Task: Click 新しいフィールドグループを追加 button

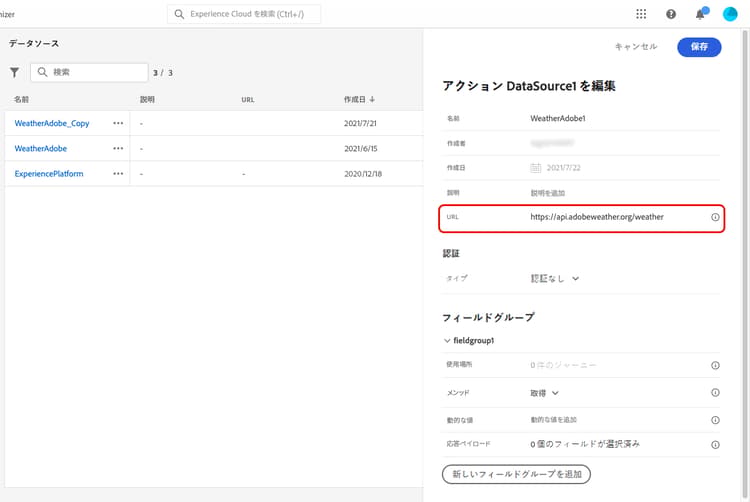Action: [x=517, y=474]
